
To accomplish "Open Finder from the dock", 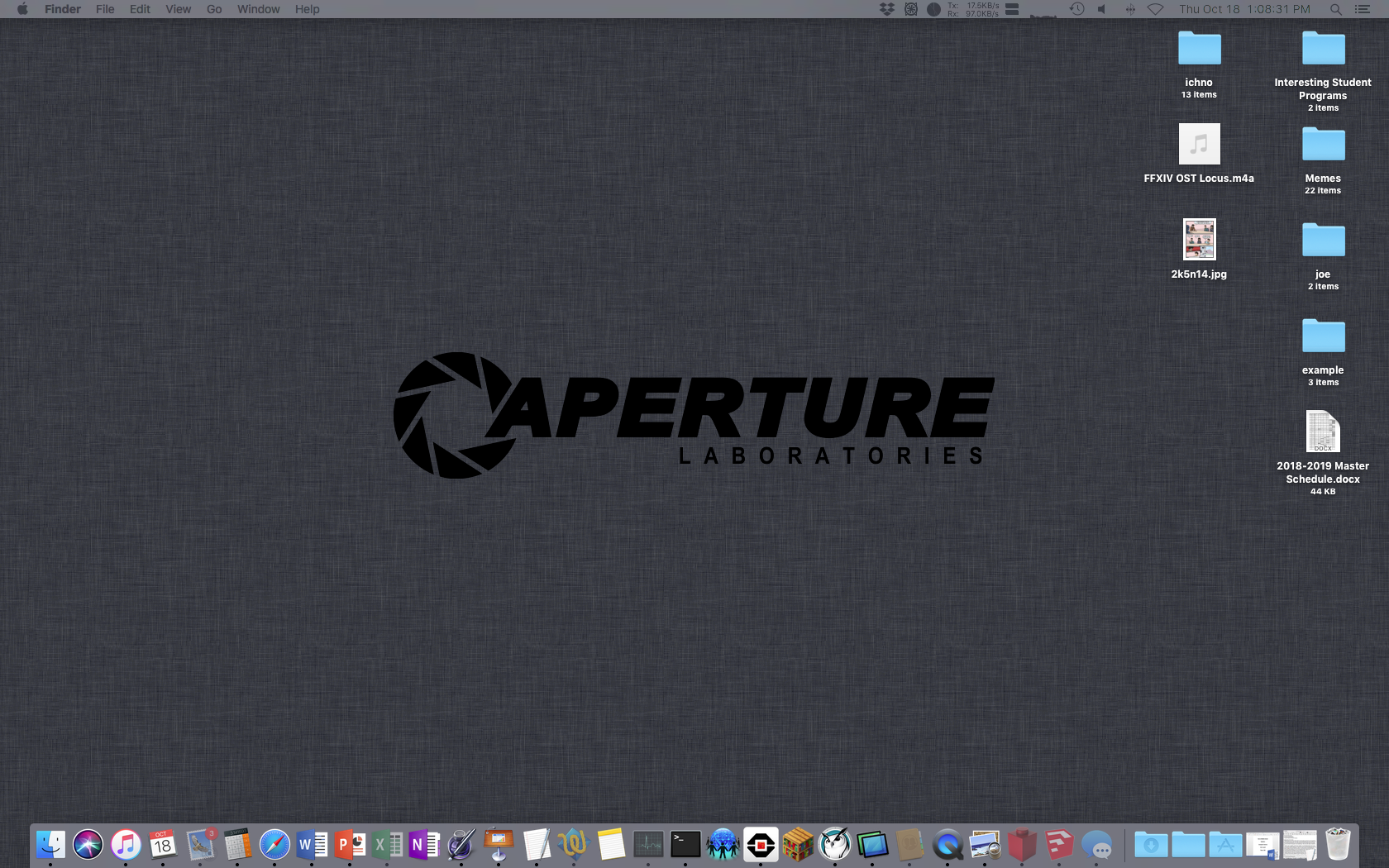I will pos(50,845).
